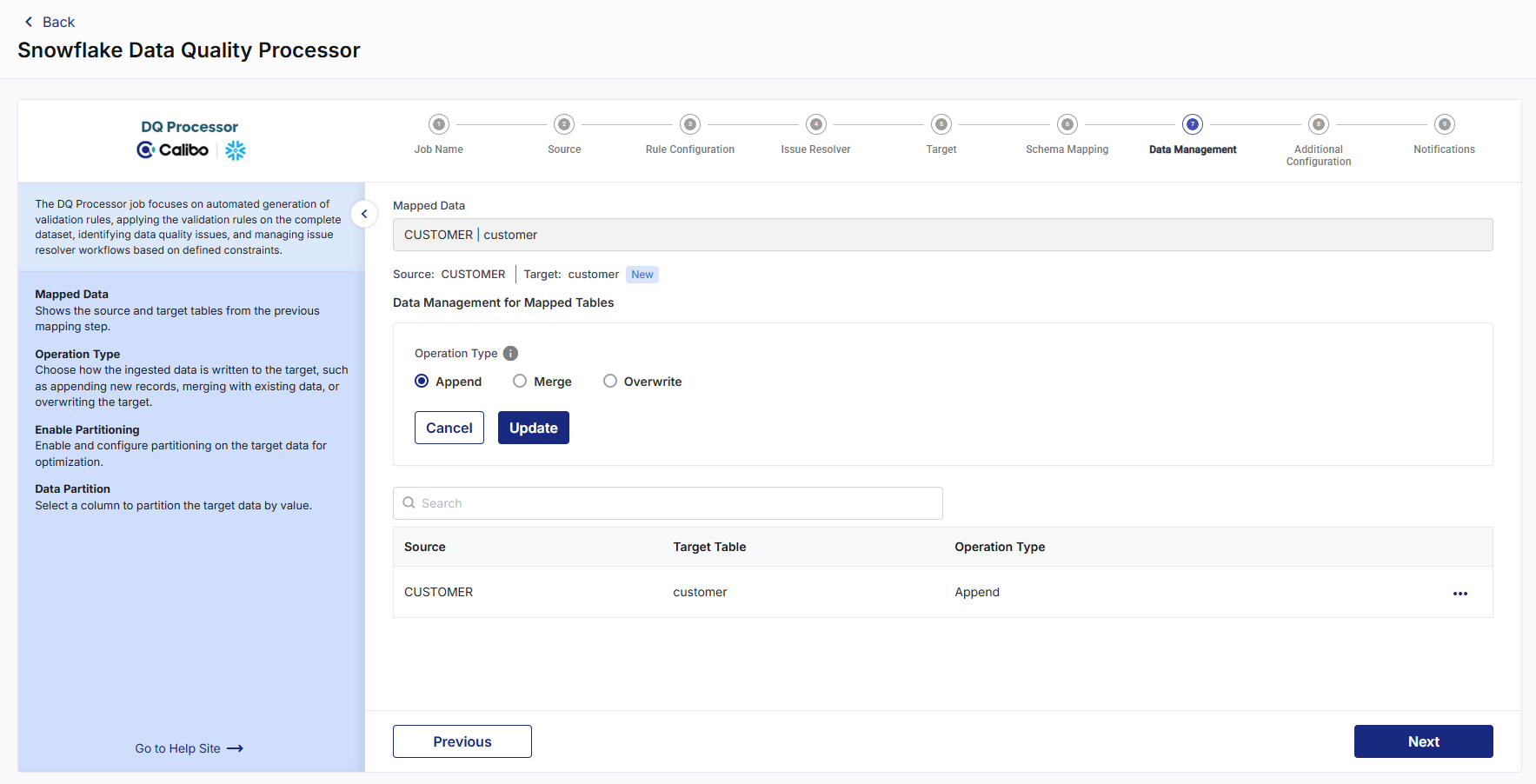
Task: Click the Back link text
Action: [59, 22]
